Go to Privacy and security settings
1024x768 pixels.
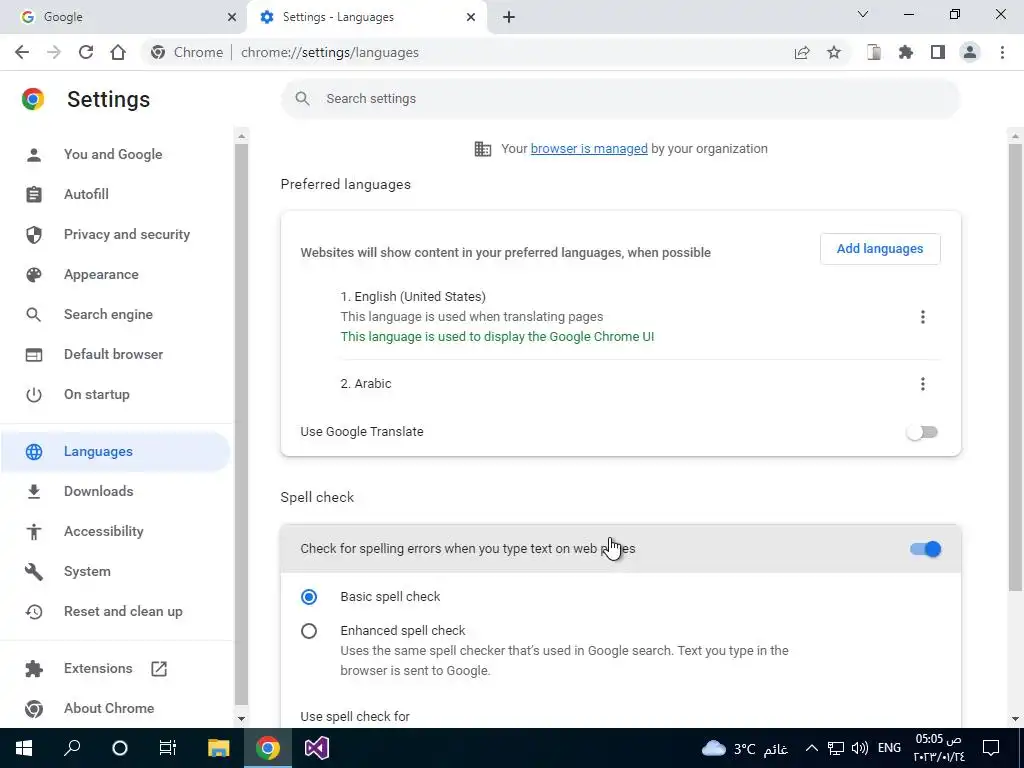[127, 234]
